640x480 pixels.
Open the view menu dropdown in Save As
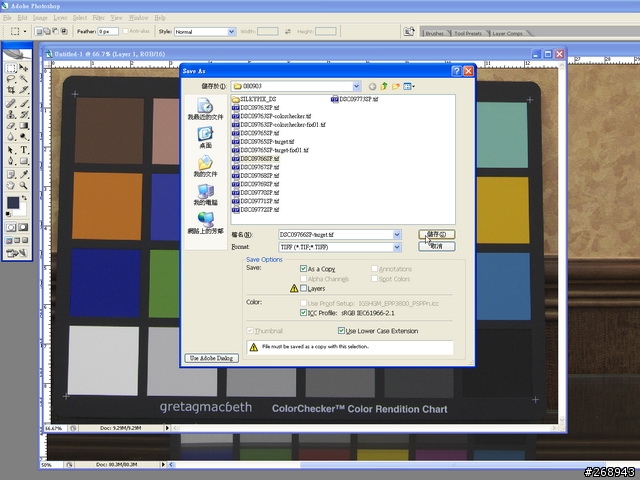(409, 86)
